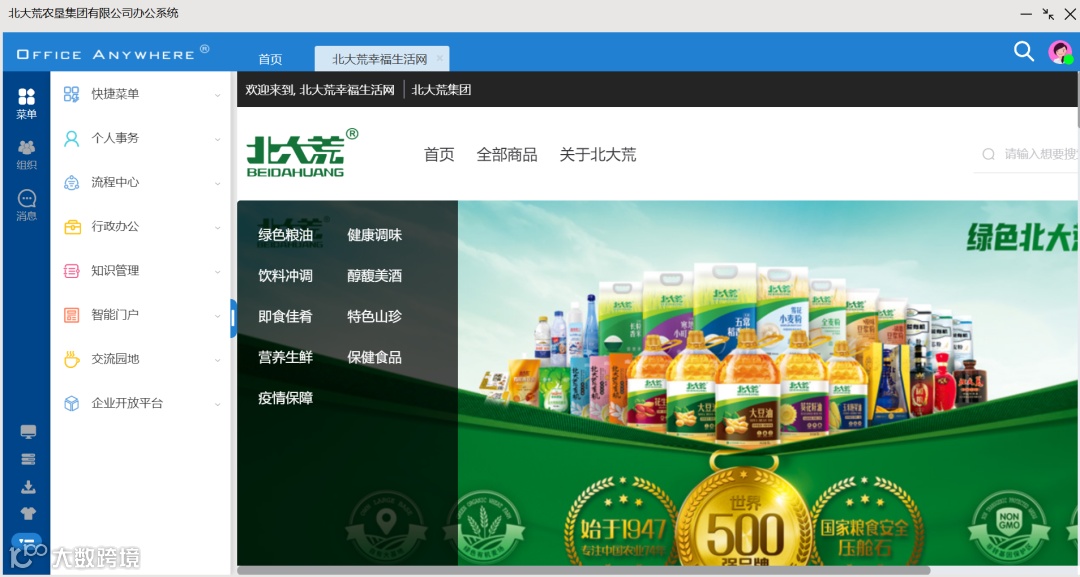Image resolution: width=1080 pixels, height=577 pixels.
Task: Open the 快捷菜单 menu label
Action: [x=115, y=94]
